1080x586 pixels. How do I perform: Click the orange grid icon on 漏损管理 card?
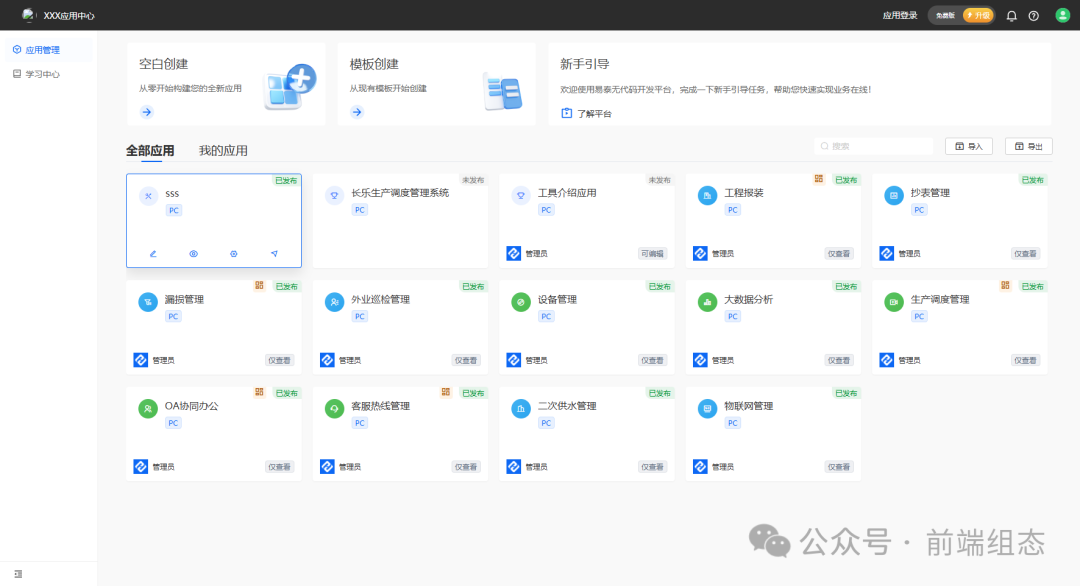(x=259, y=286)
